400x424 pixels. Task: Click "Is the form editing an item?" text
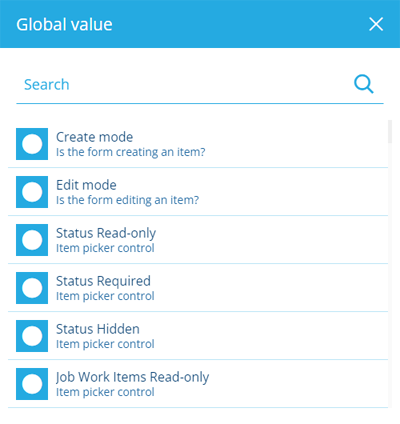pos(127,200)
